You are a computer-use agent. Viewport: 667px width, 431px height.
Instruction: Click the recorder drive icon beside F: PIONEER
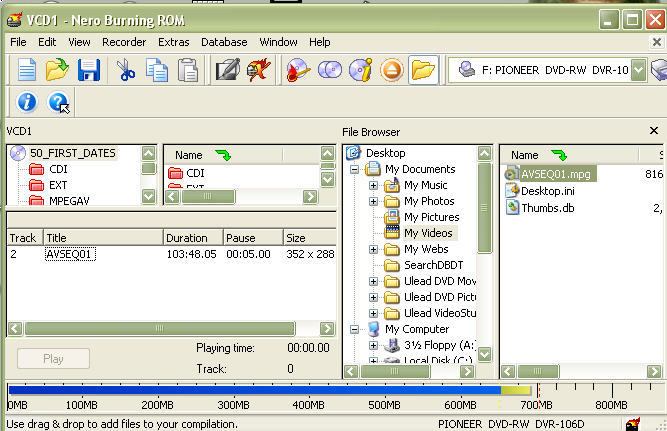click(x=467, y=69)
